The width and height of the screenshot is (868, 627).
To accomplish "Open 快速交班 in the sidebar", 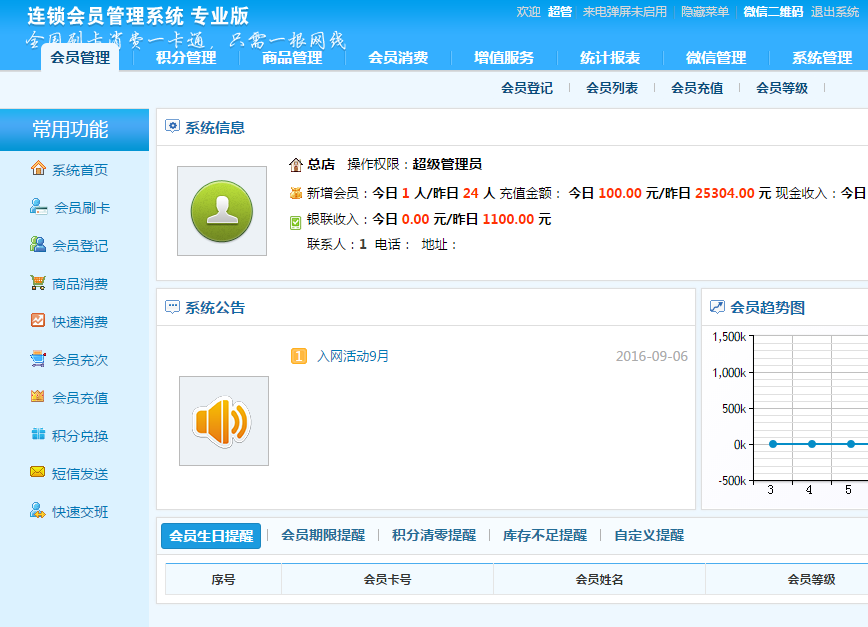I will [80, 512].
